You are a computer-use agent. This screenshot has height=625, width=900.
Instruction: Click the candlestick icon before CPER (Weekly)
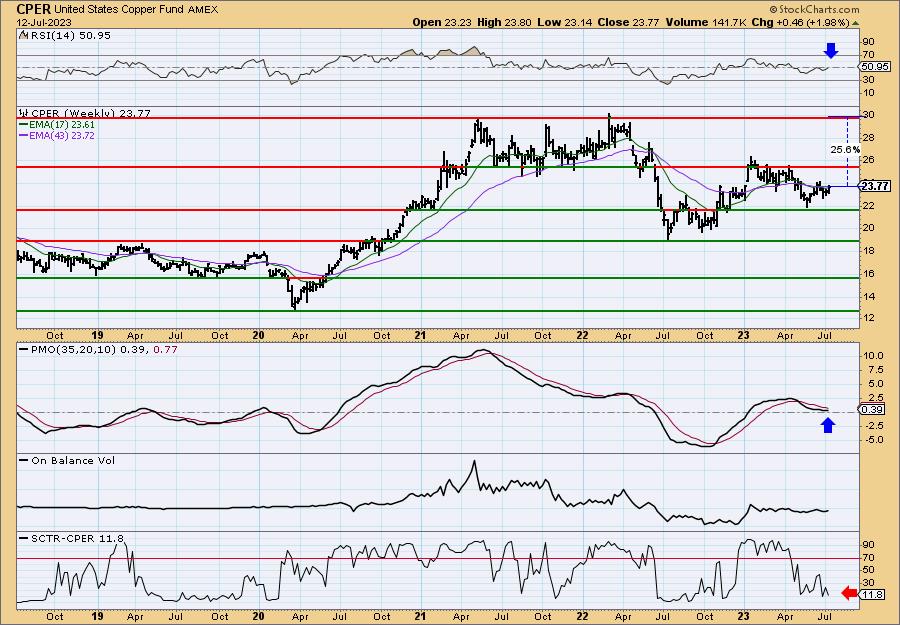pos(24,113)
